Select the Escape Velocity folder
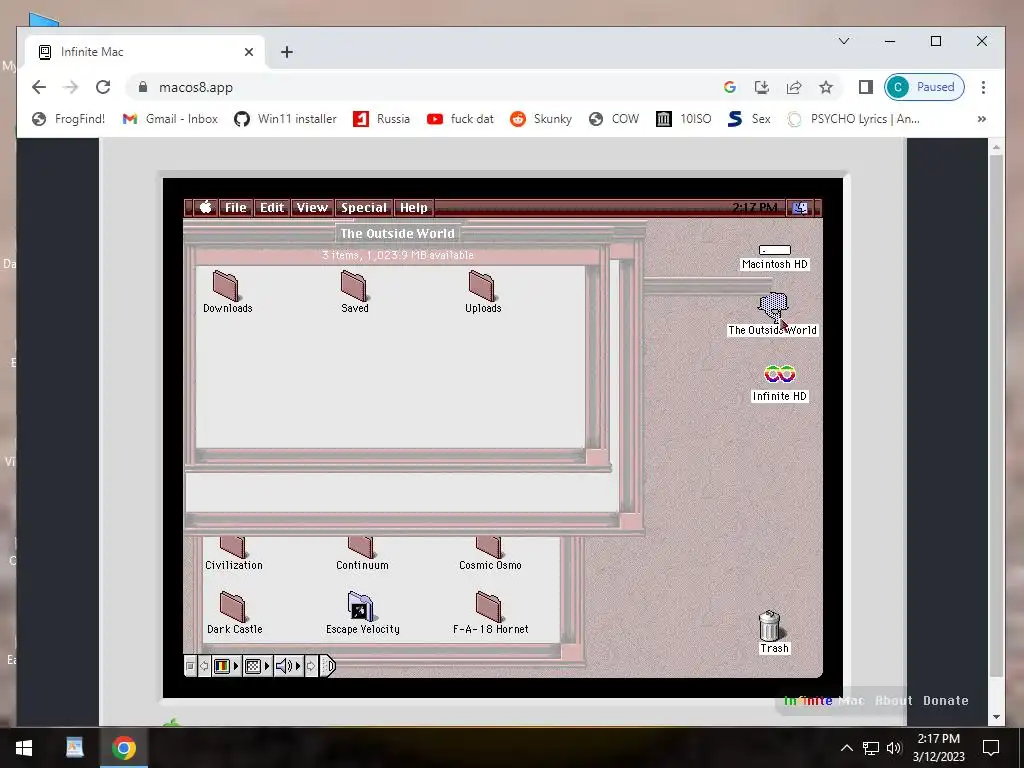 tap(362, 613)
